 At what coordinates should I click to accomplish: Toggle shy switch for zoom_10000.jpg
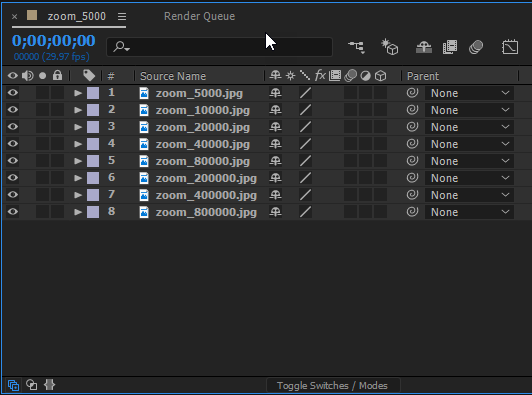click(x=275, y=110)
